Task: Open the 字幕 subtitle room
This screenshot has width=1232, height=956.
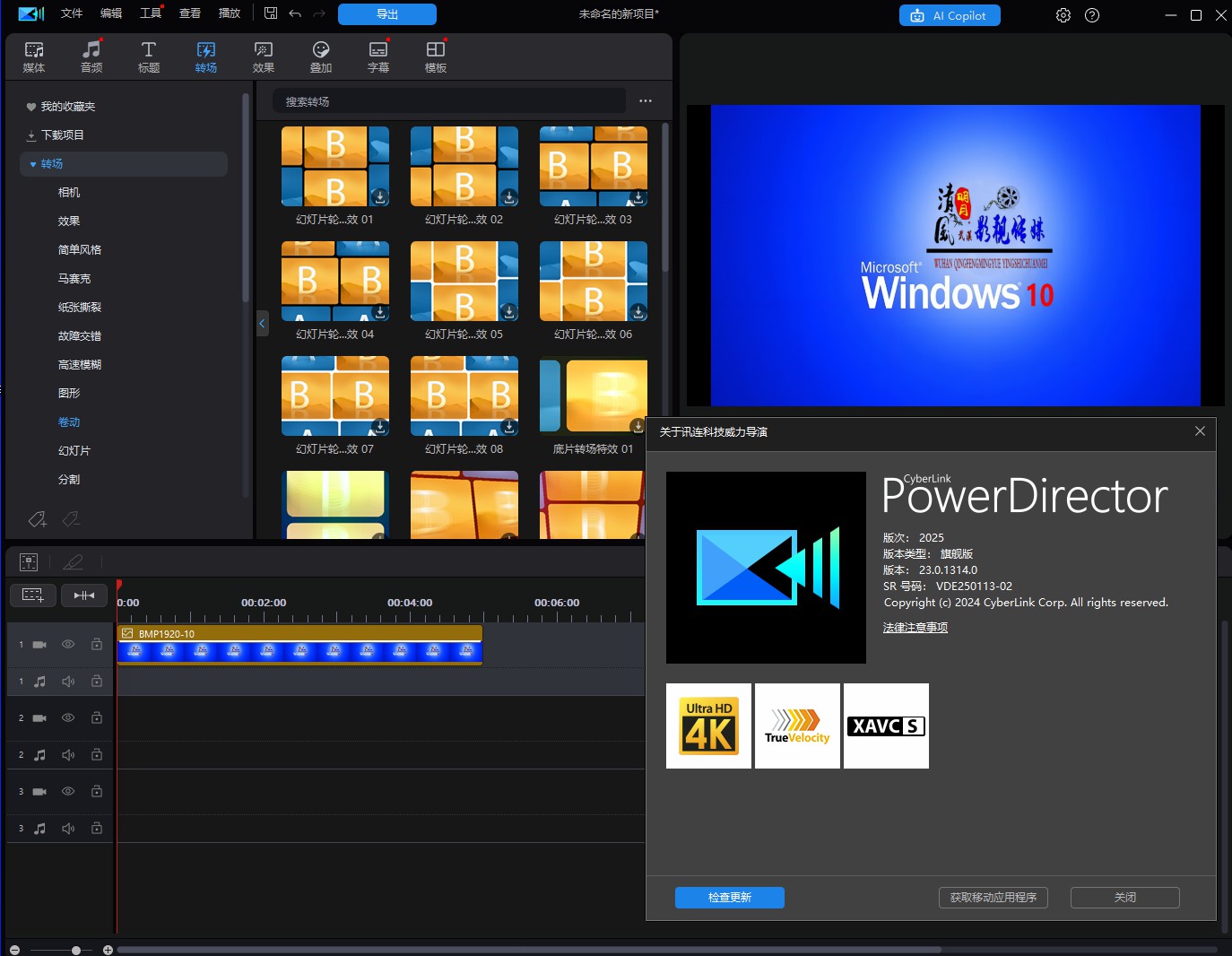Action: pyautogui.click(x=378, y=56)
